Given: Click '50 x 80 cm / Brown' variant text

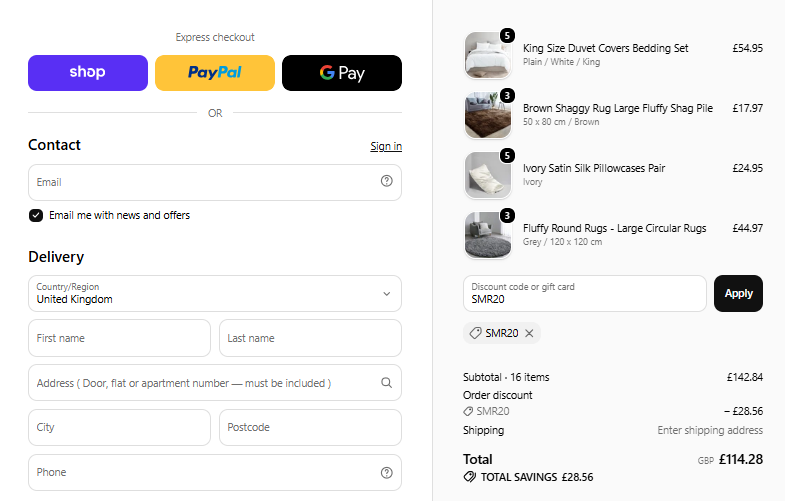Looking at the screenshot, I should coord(561,122).
